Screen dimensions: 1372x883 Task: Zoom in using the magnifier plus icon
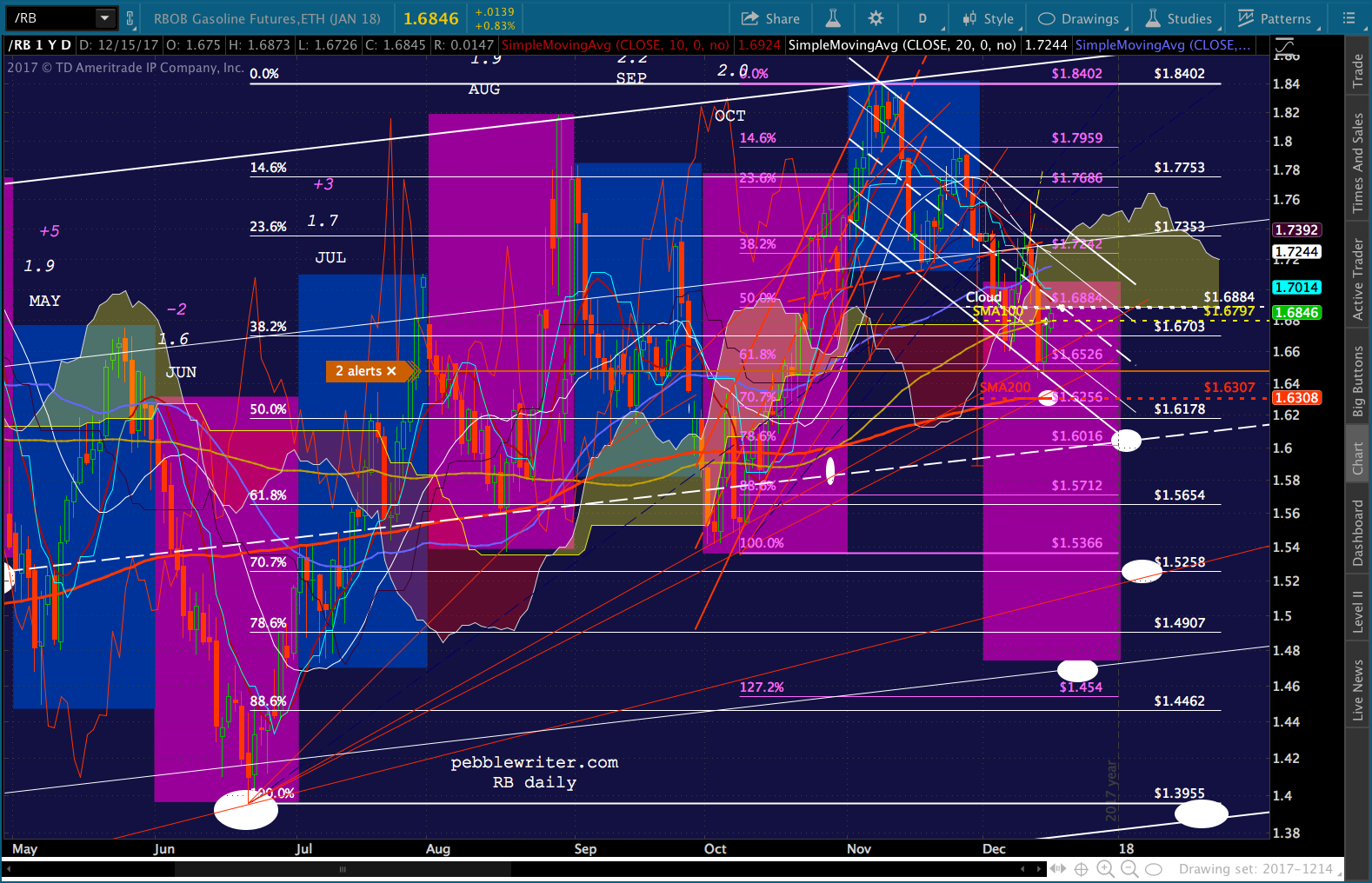pos(1105,869)
